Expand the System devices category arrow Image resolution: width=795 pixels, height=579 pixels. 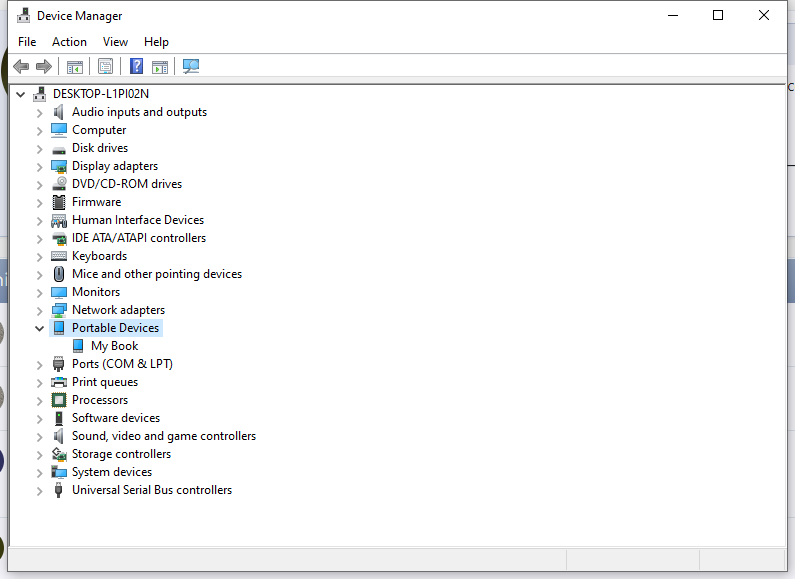click(x=40, y=473)
